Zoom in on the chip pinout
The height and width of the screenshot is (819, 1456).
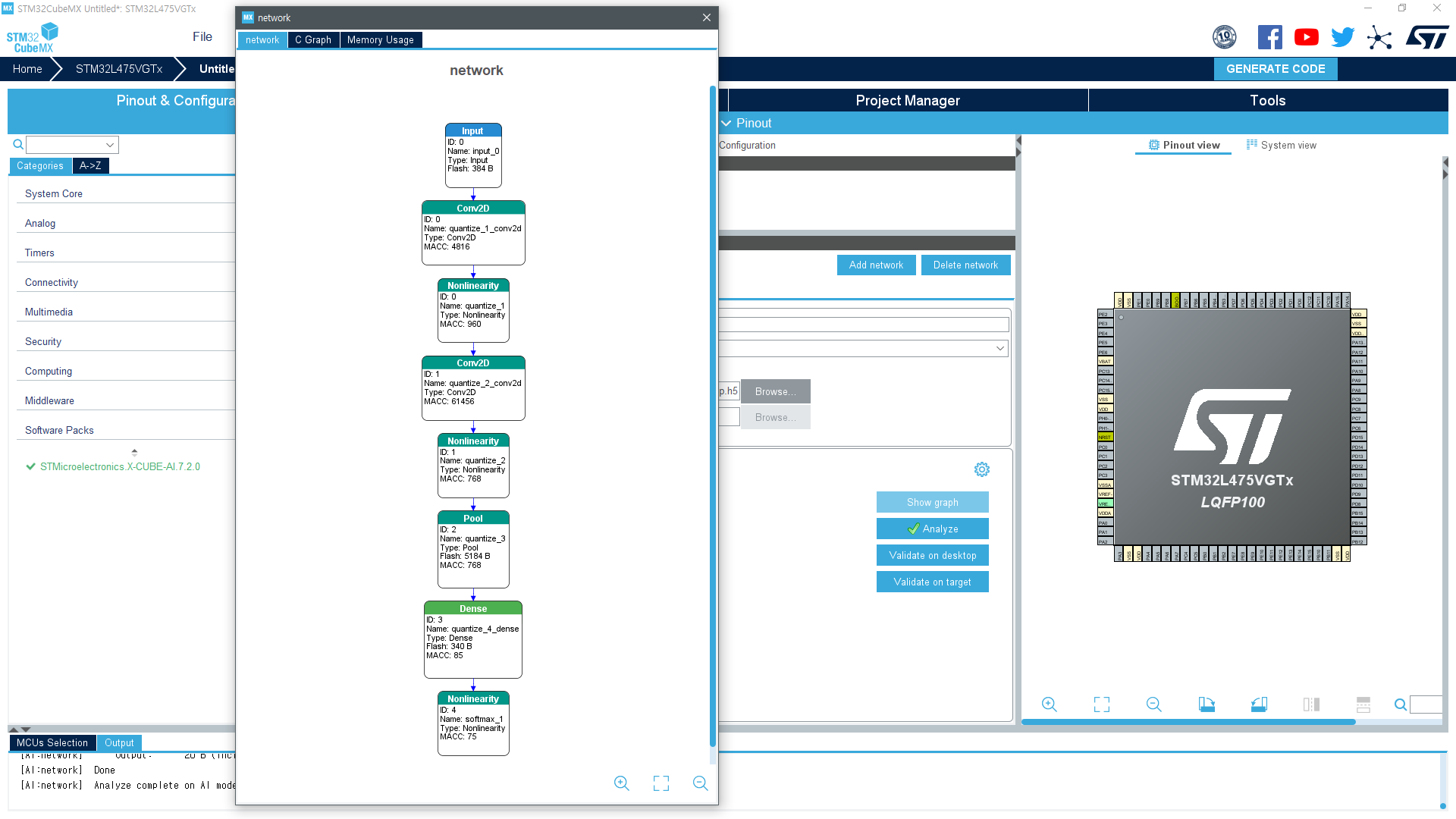click(1049, 704)
